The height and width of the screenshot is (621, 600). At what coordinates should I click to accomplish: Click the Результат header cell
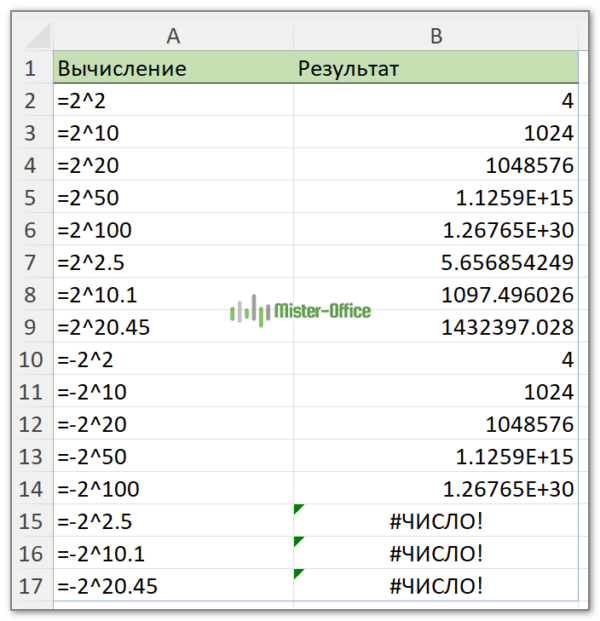click(x=436, y=69)
